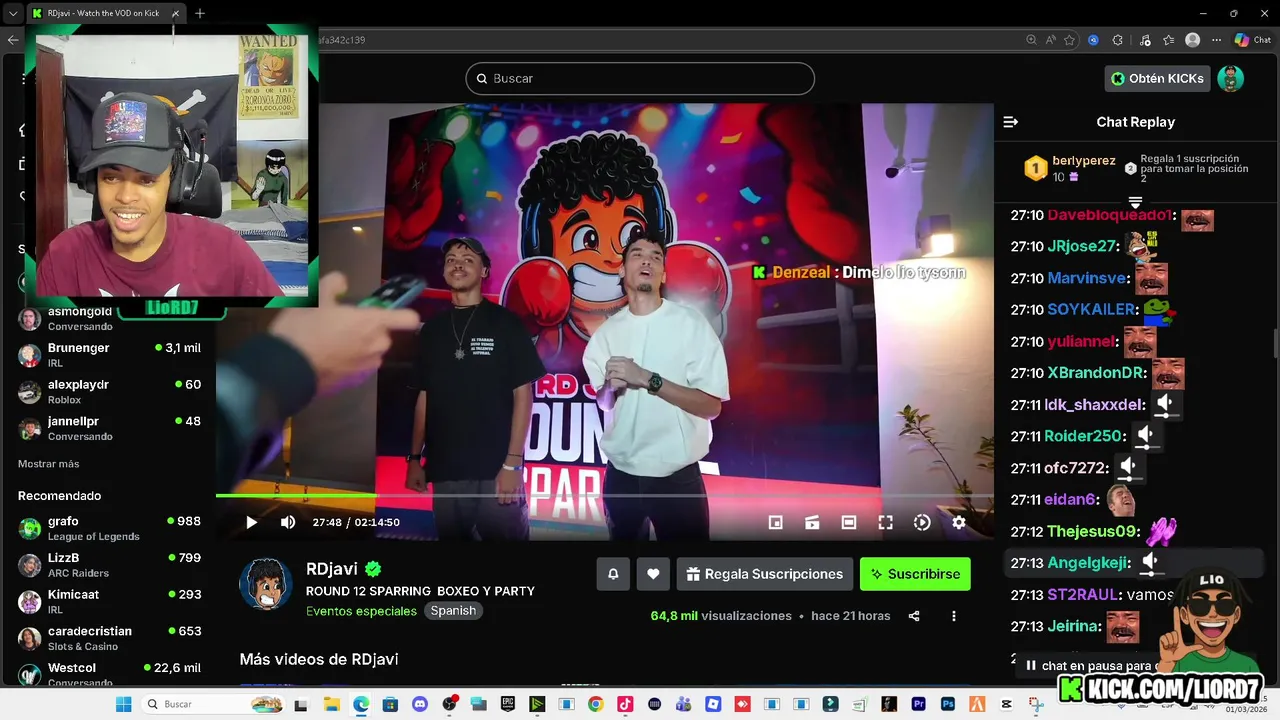Open RDjavi channel avatar
The height and width of the screenshot is (720, 1280).
[265, 584]
